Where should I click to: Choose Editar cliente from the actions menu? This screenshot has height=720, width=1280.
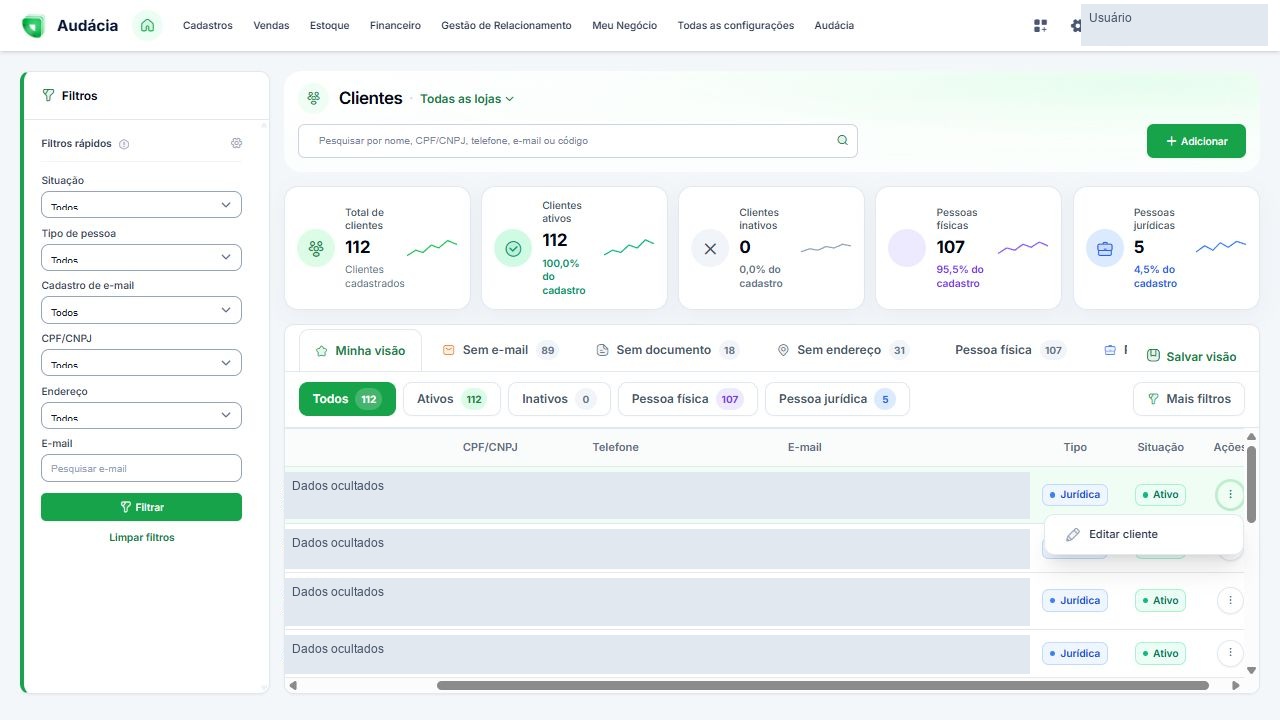[x=1144, y=534]
